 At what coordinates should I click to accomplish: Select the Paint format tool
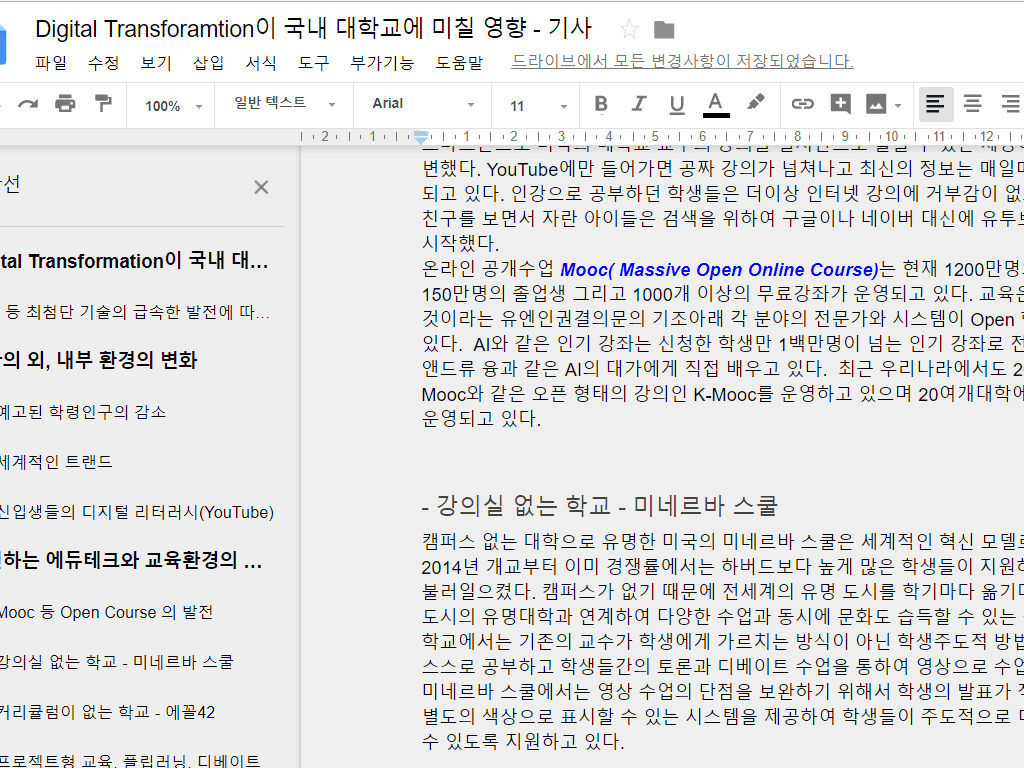coord(103,103)
